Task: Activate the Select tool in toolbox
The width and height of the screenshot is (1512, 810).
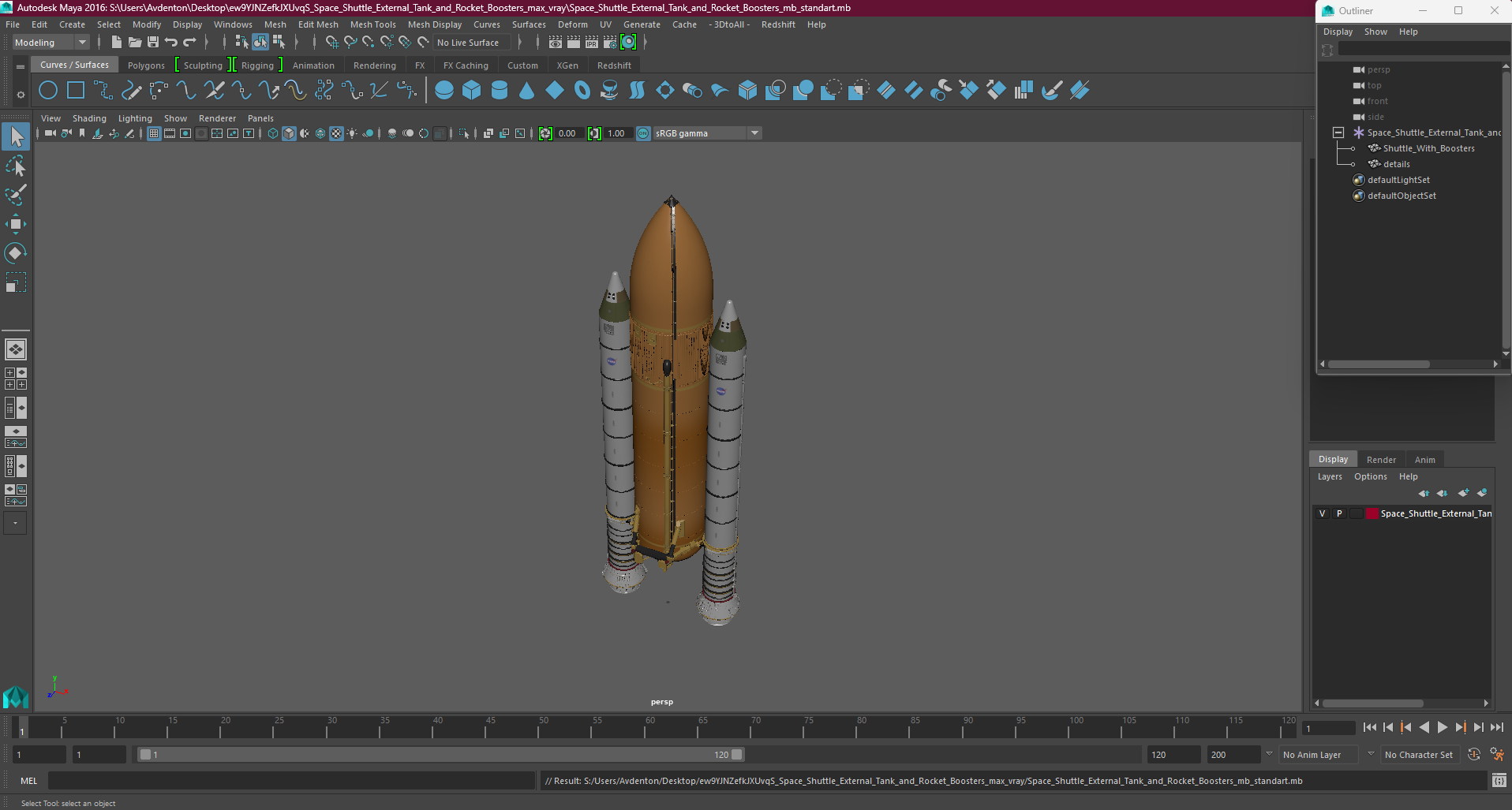Action: coord(16,137)
